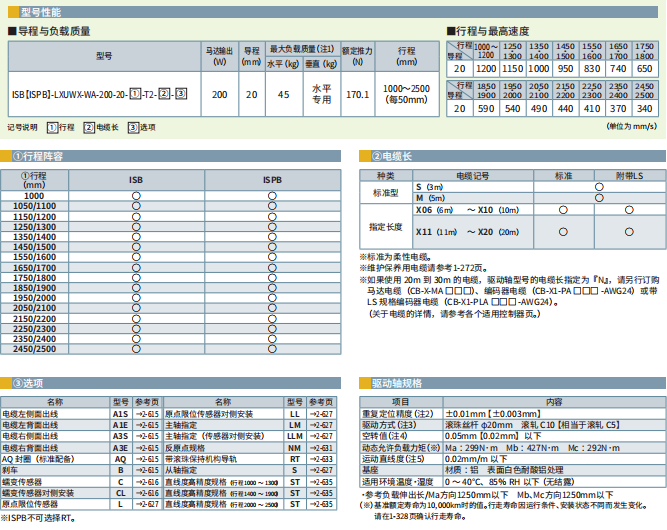Select the option code A1S

120,414
